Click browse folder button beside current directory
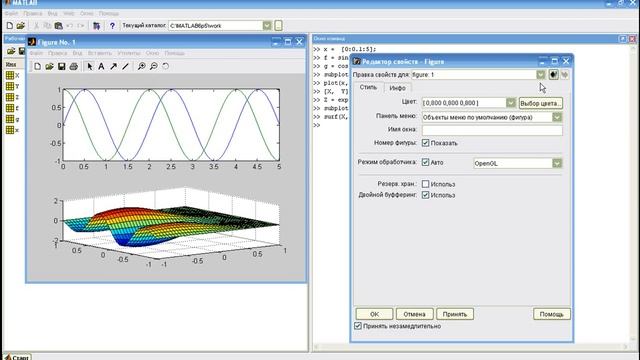 pos(278,26)
